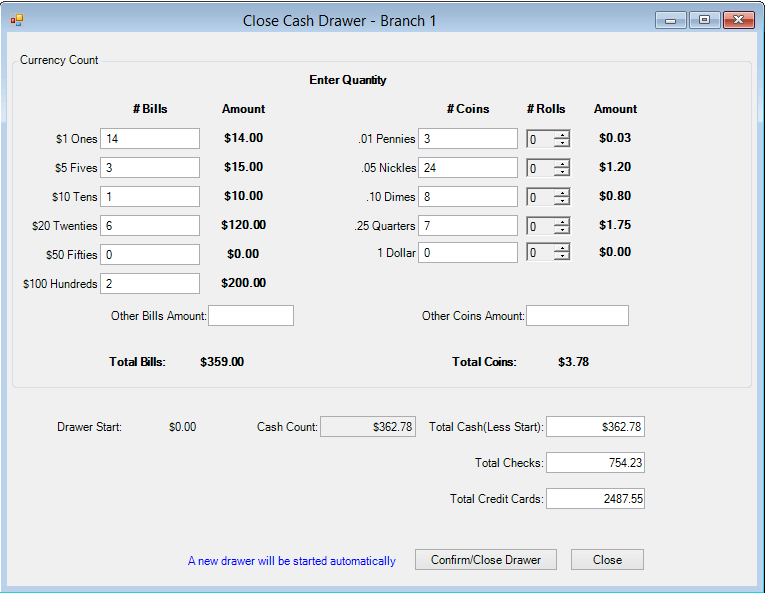Maximize the Close Cash Drawer window
765x593 pixels.
704,20
